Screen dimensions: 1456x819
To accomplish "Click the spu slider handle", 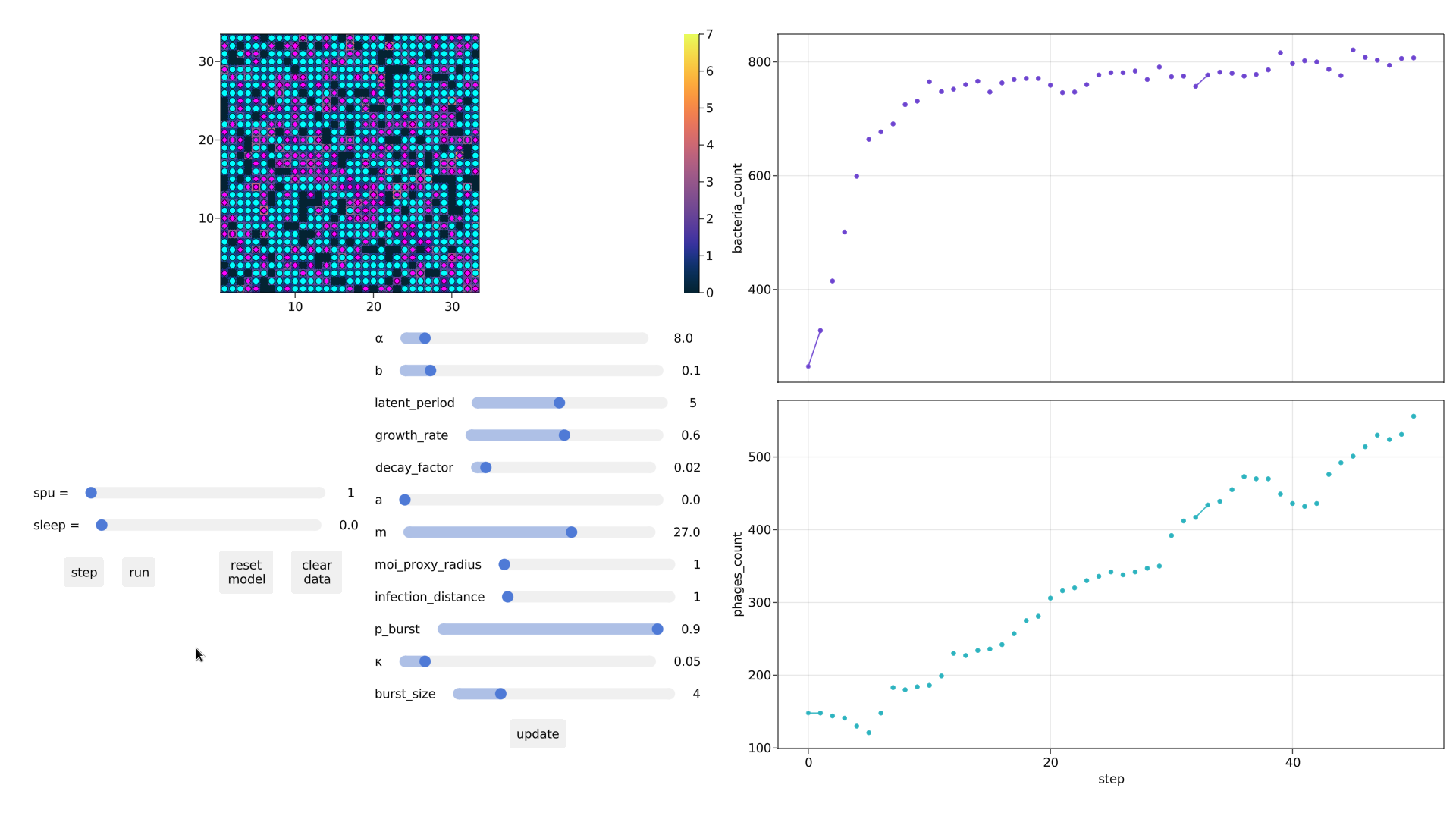I will (x=91, y=493).
